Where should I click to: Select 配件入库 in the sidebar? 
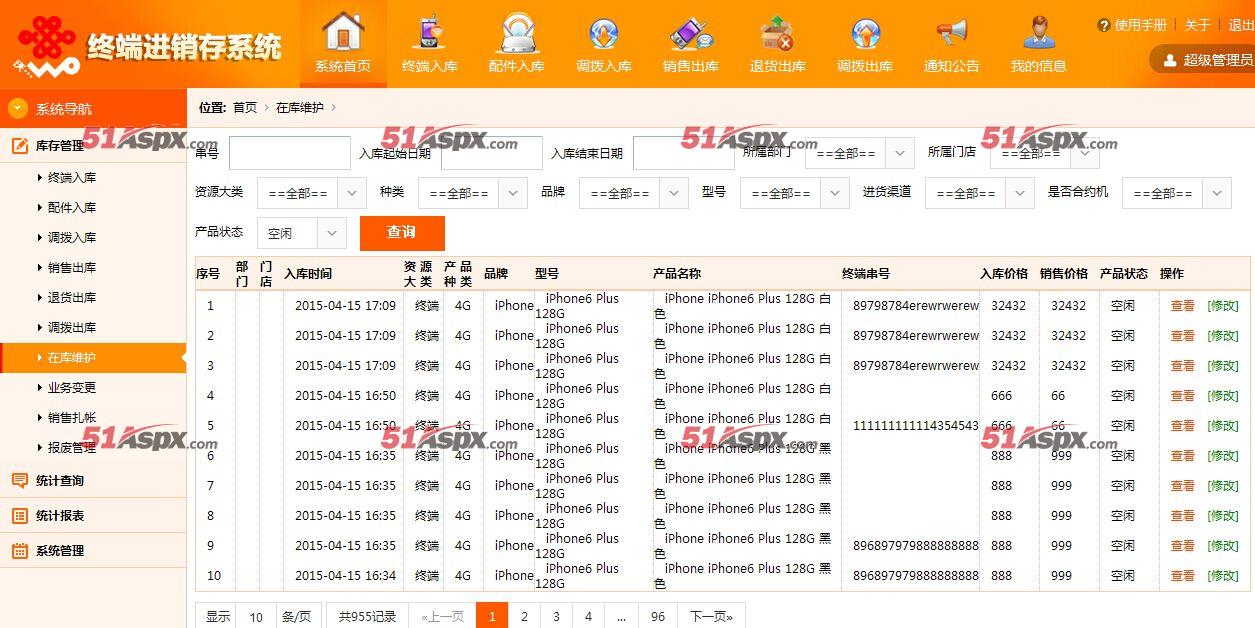(72, 208)
